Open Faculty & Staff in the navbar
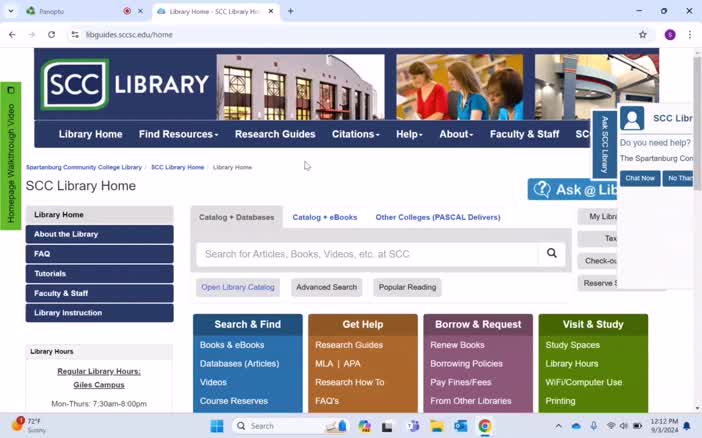Screen dimensions: 702x438 tap(524, 134)
